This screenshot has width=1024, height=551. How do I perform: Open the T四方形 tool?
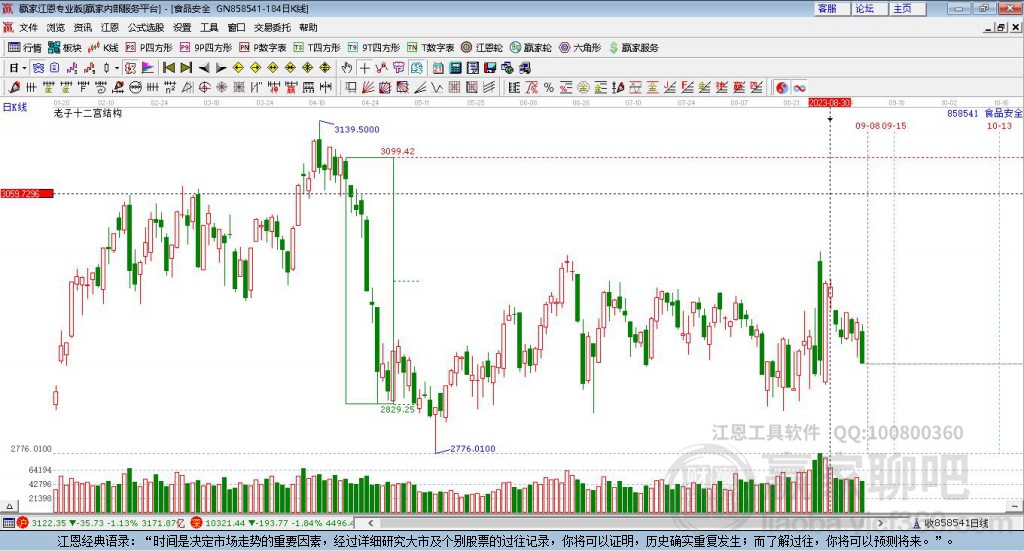tap(317, 48)
